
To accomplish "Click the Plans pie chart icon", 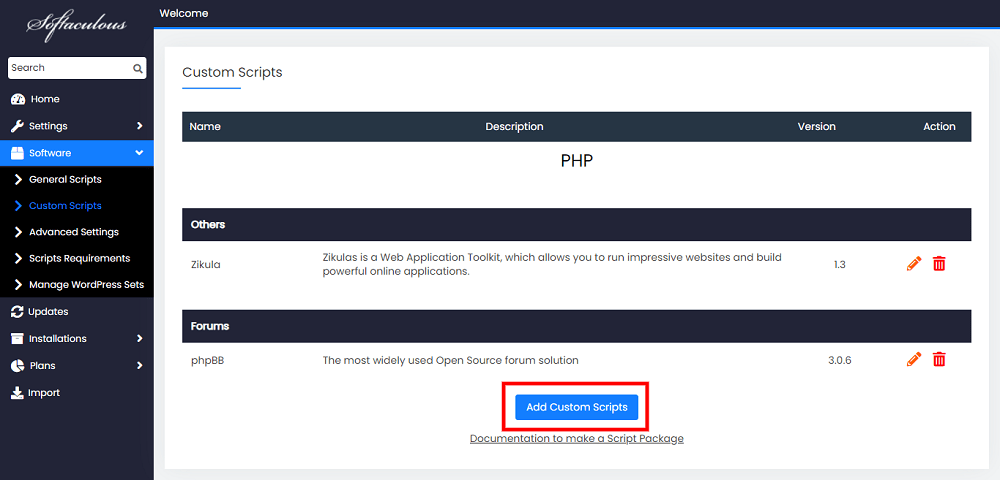I will pos(17,366).
